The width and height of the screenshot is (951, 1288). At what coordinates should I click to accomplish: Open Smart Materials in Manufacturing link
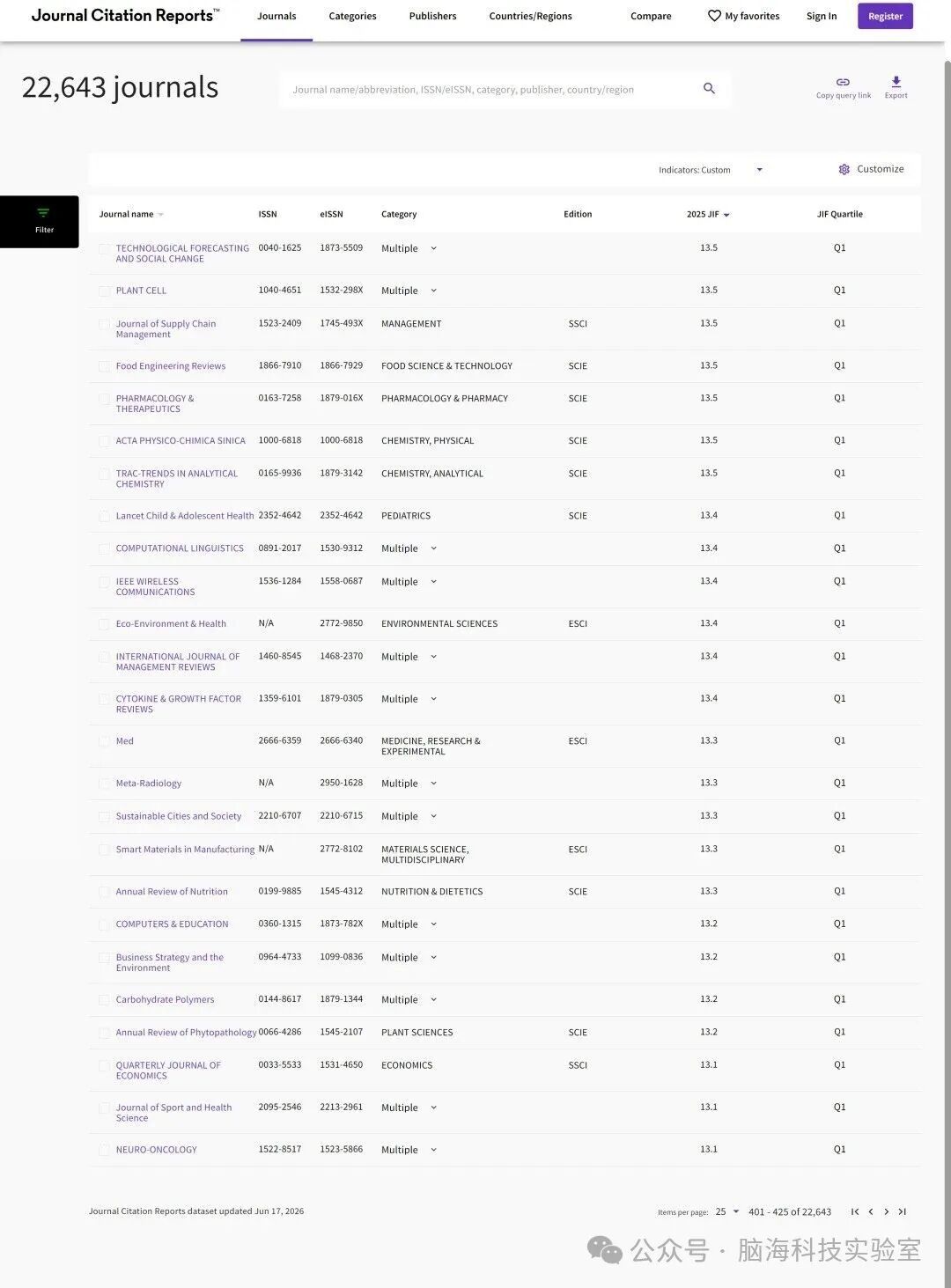tap(185, 850)
